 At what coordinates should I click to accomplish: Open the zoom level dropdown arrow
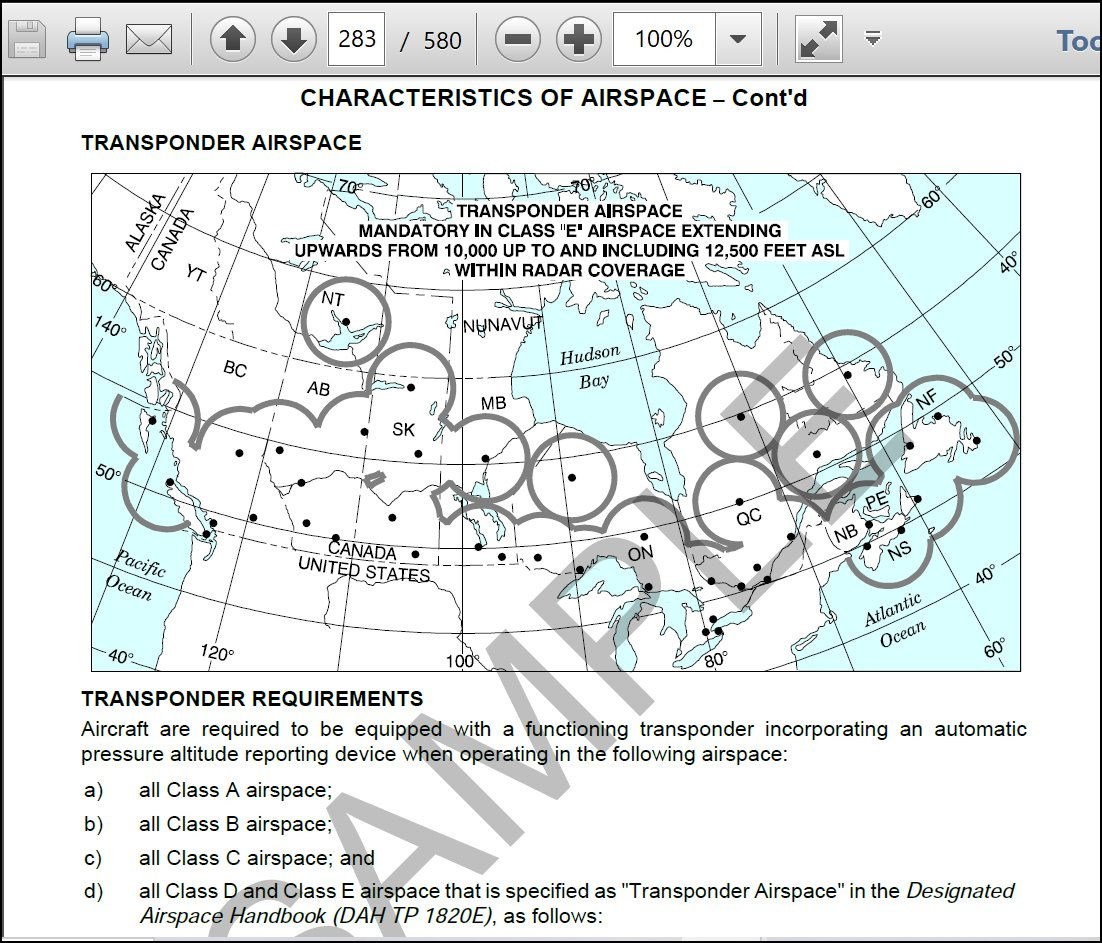(738, 39)
